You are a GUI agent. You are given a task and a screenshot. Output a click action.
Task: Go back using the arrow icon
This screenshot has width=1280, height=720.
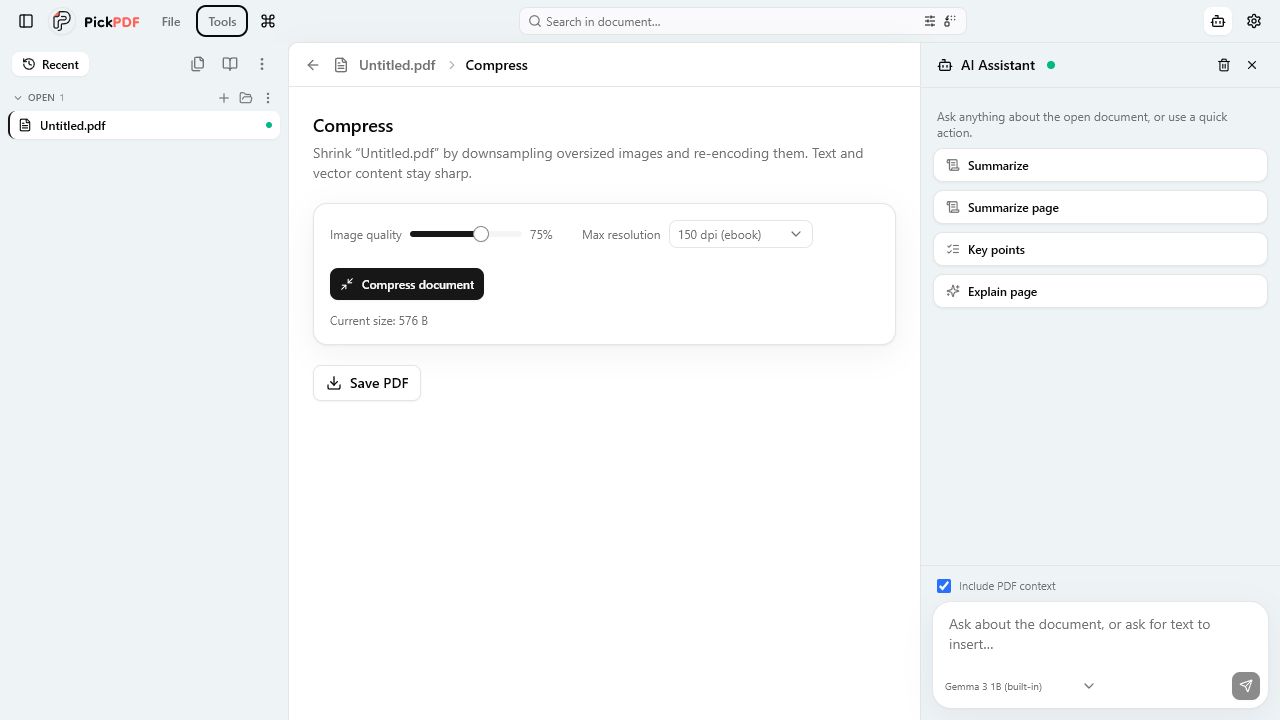(x=313, y=65)
